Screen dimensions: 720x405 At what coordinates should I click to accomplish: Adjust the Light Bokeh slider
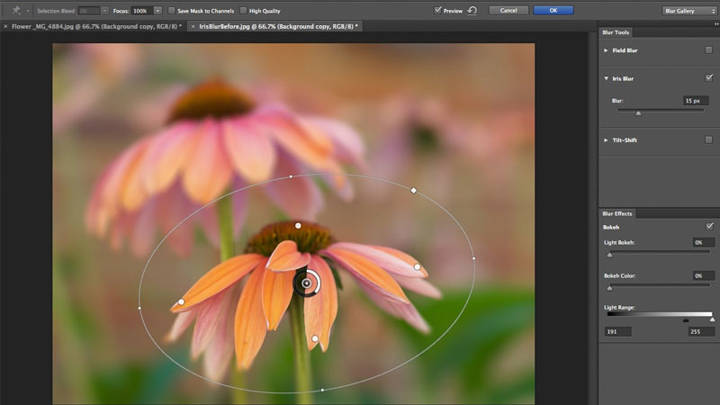pyautogui.click(x=610, y=254)
